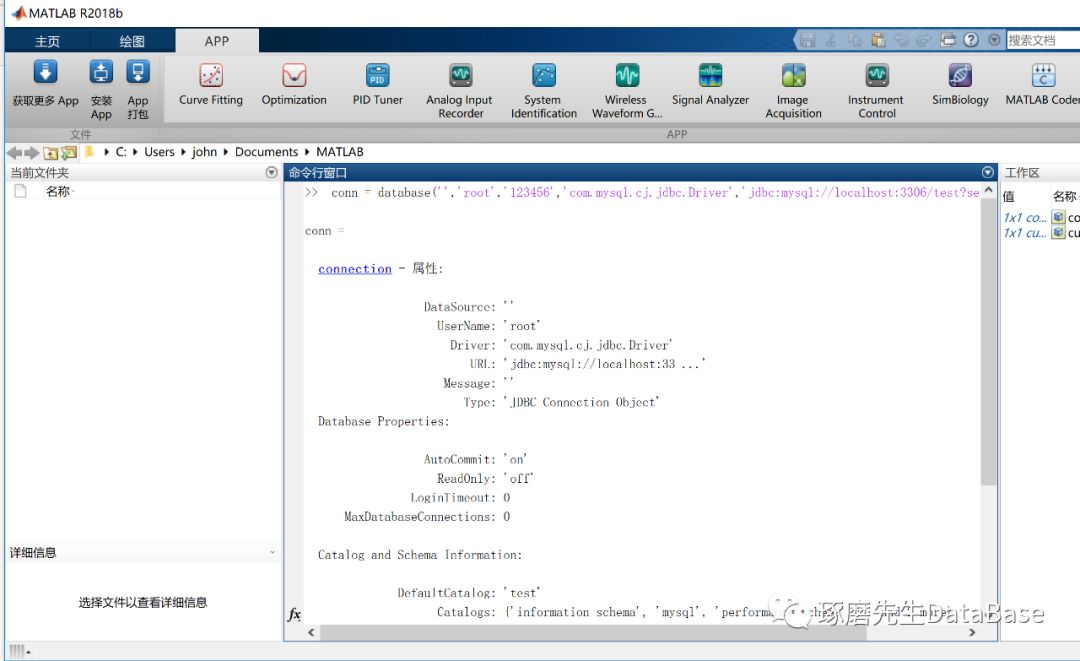Screen dimensions: 1080x661
Task: Click the Paste clipboard icon
Action: (878, 40)
